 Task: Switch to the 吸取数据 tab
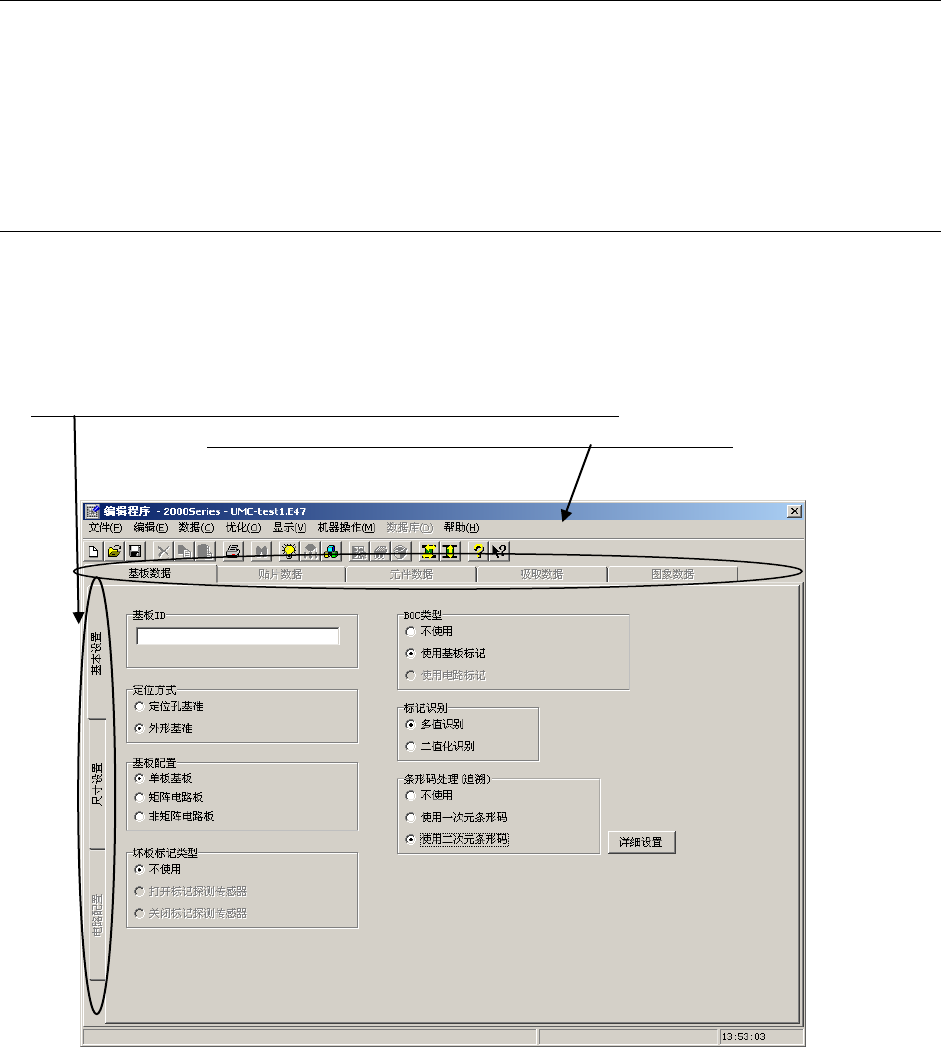[542, 574]
